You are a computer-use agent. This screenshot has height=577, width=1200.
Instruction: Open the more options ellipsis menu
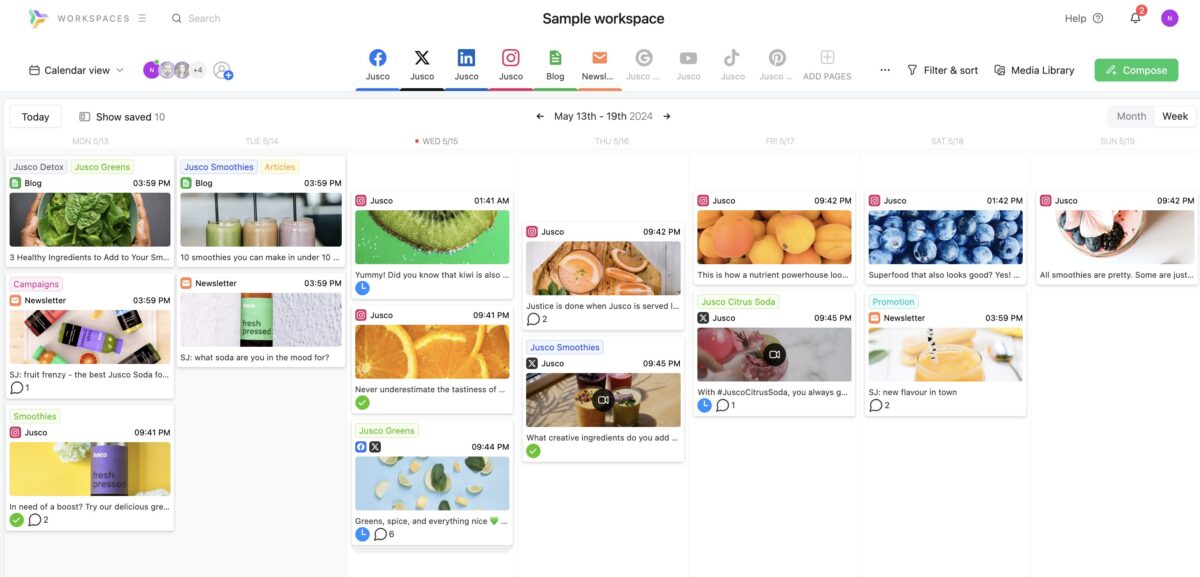point(884,69)
